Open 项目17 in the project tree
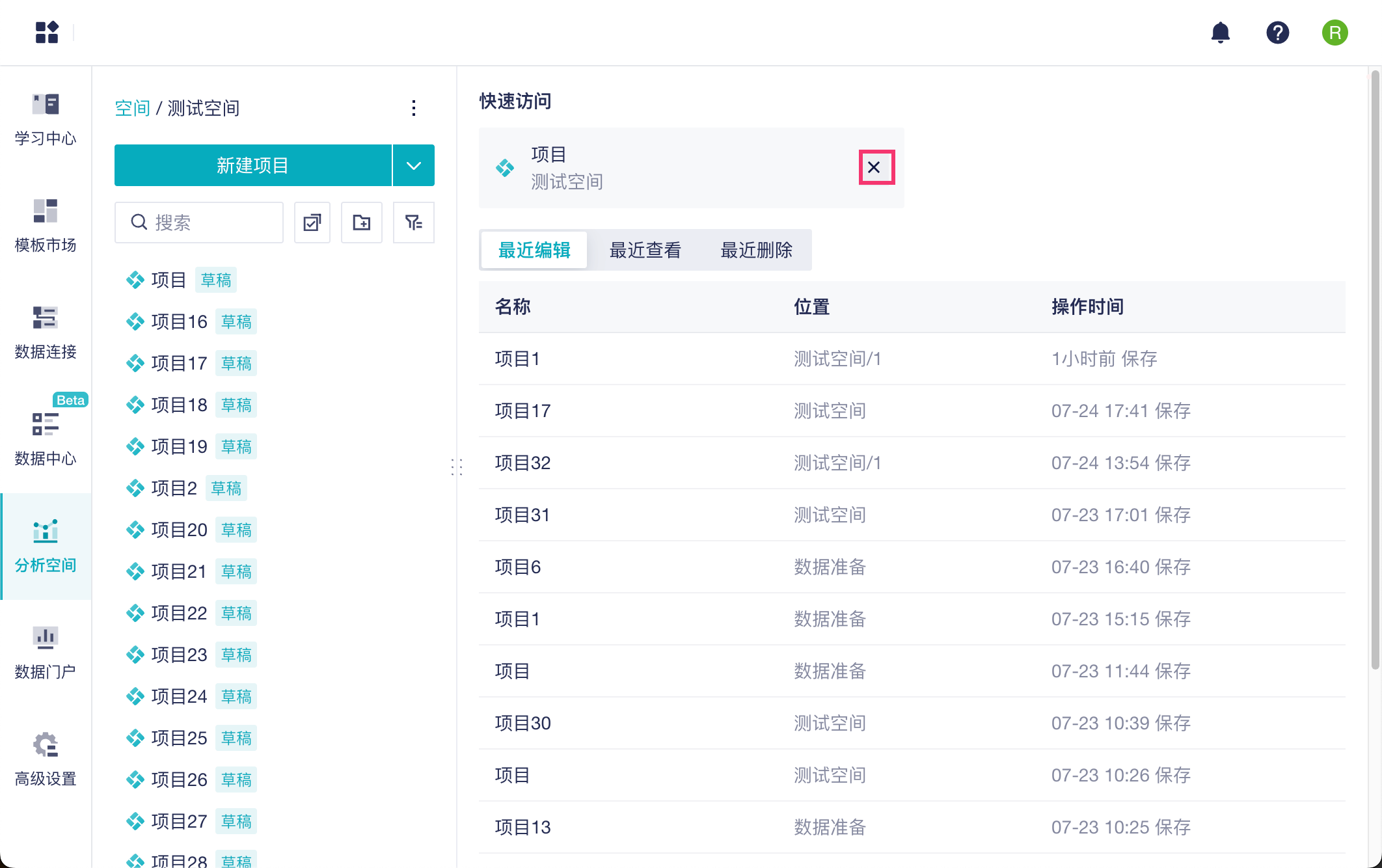Screen dimensions: 1382x868 tap(179, 363)
